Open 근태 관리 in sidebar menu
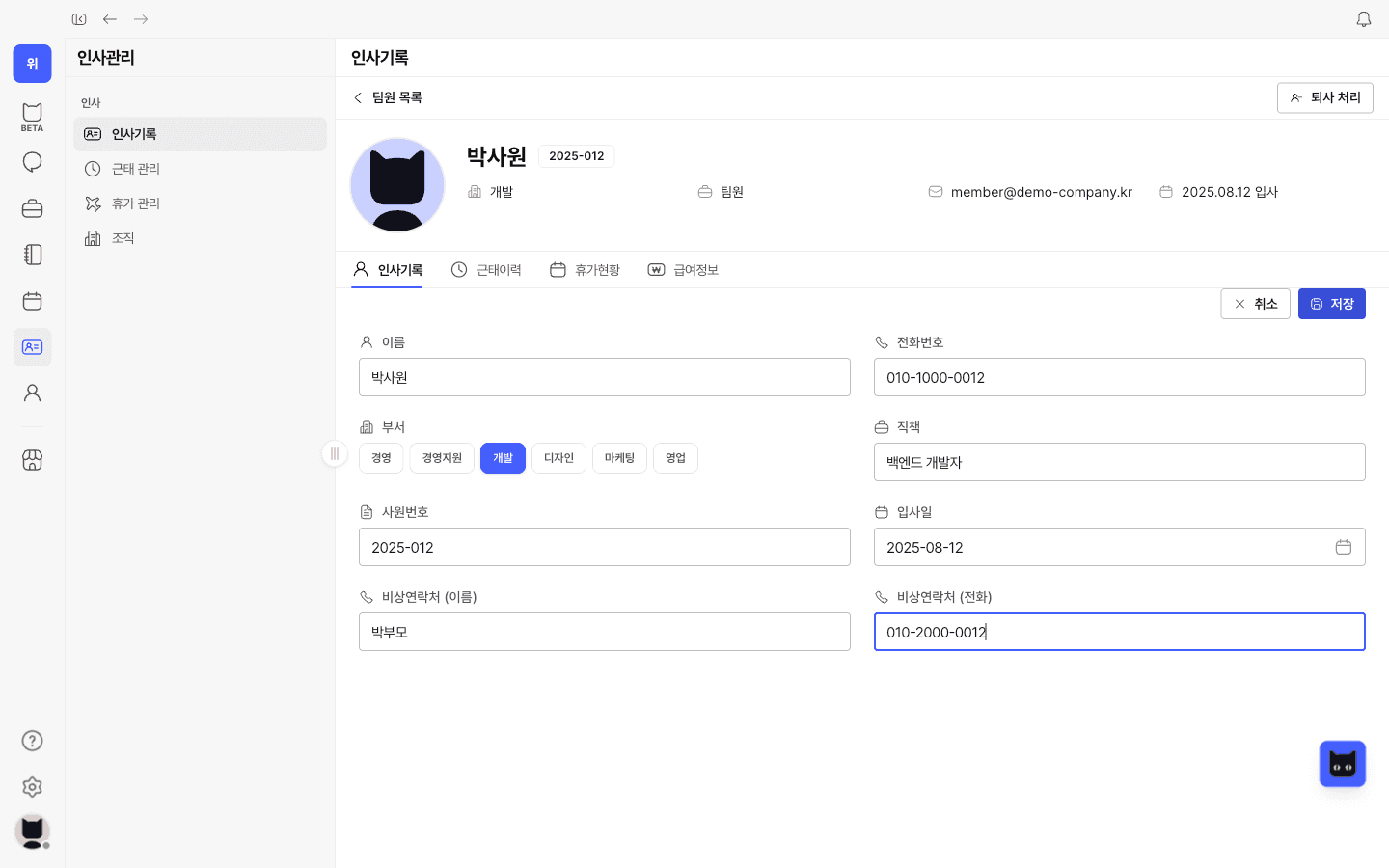Screen dimensions: 1389x868 200,169
